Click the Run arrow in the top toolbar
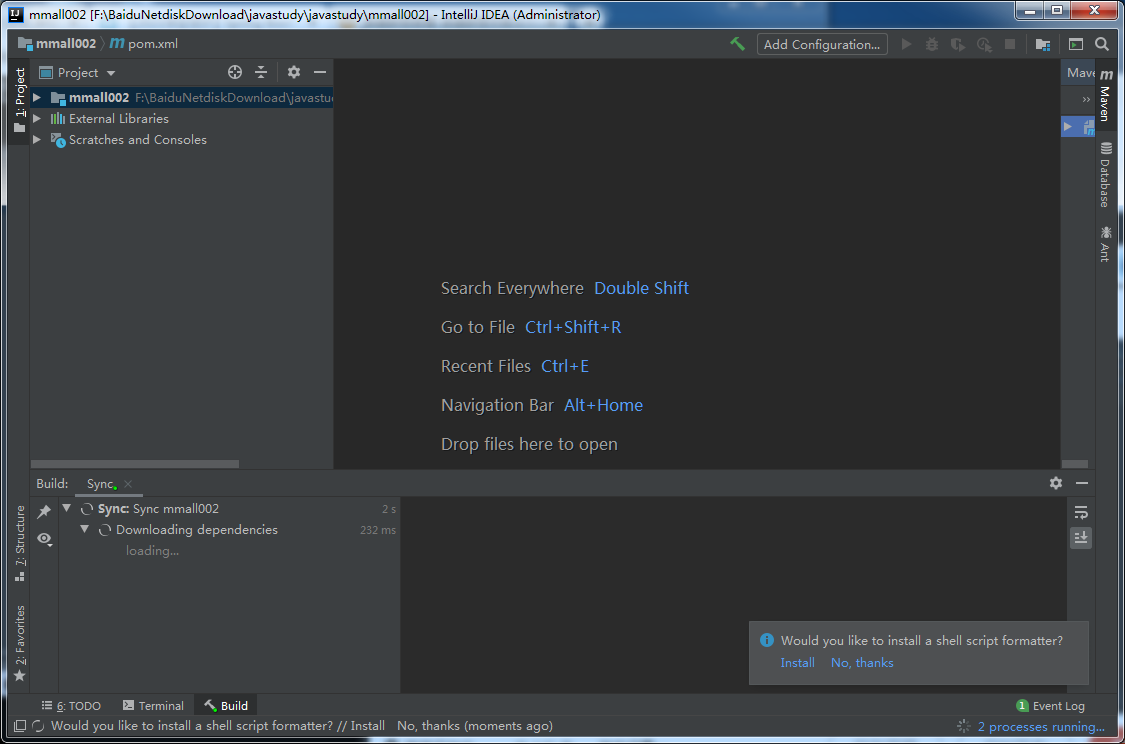This screenshot has width=1125, height=744. point(906,44)
